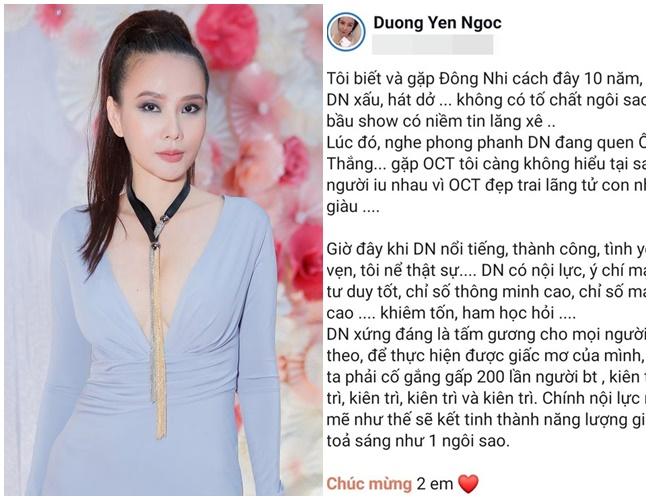Click the line ta phải cố gắng gấp 200 lần
The width and height of the screenshot is (650, 500).
486,377
